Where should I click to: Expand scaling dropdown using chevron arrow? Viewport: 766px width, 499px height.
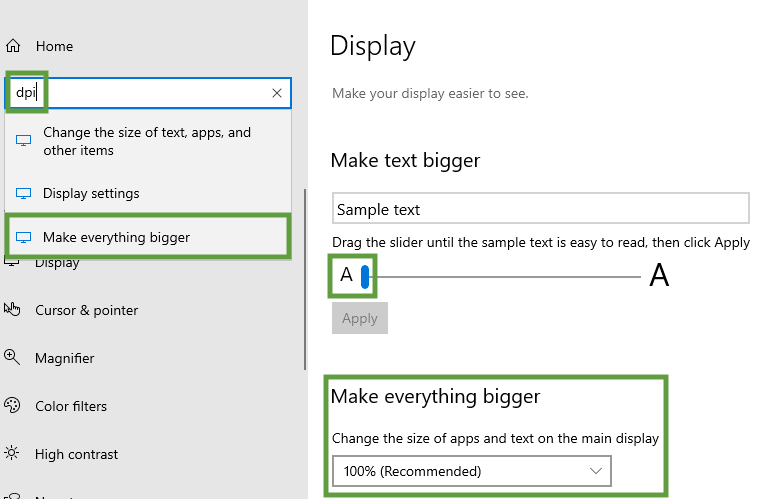click(x=597, y=470)
